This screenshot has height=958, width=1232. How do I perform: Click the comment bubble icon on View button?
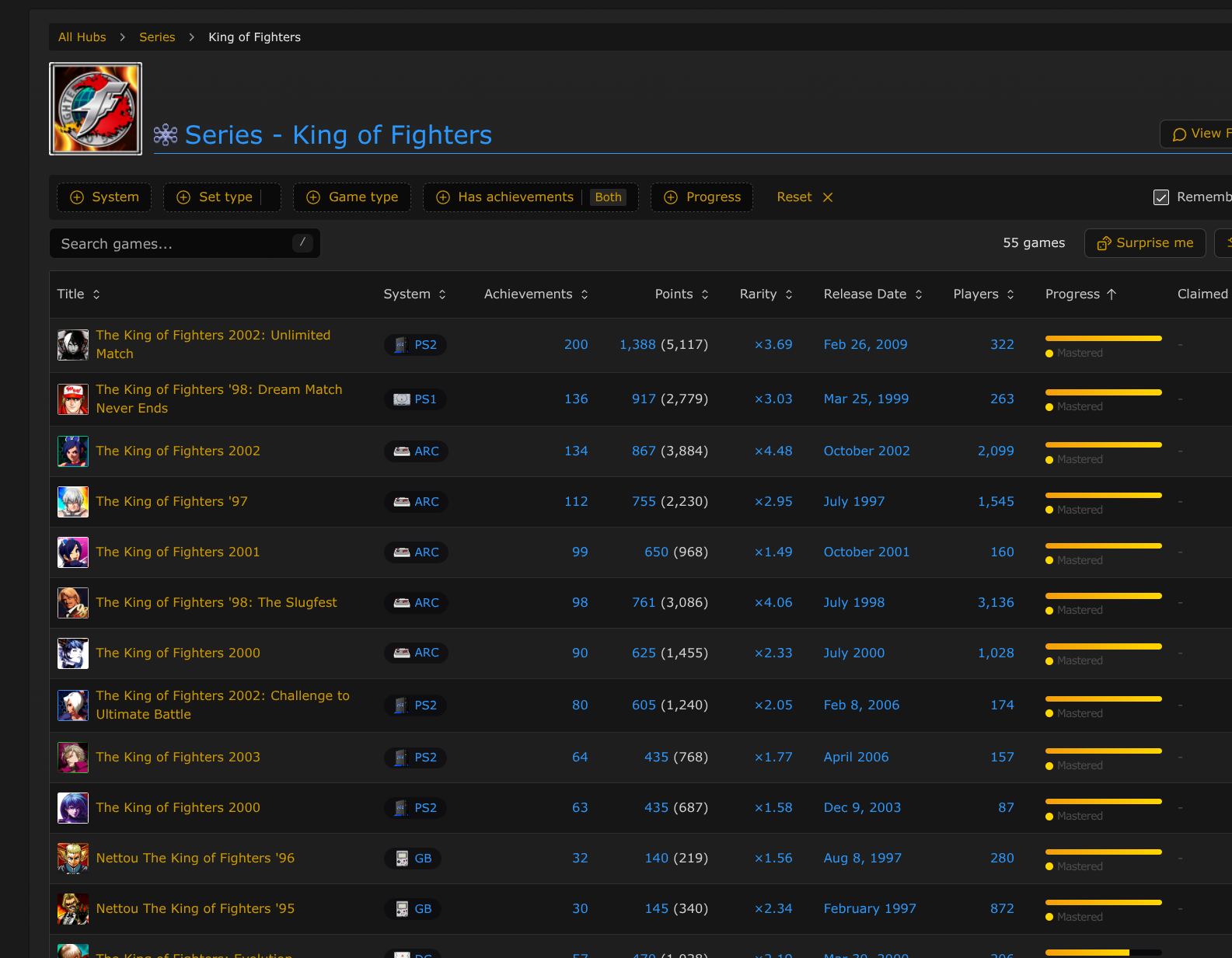pyautogui.click(x=1179, y=134)
